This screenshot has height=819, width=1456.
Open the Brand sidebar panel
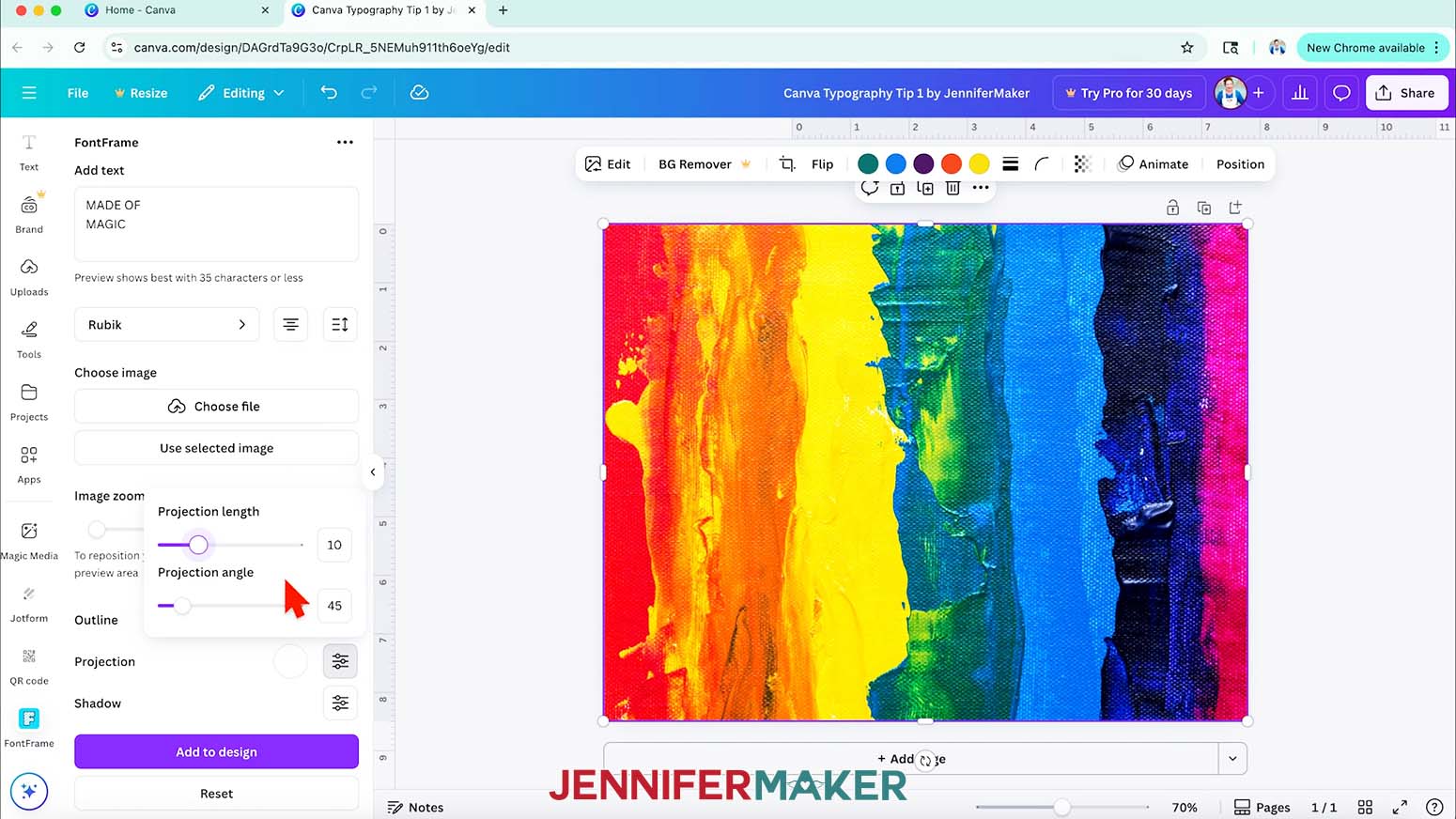click(x=29, y=214)
